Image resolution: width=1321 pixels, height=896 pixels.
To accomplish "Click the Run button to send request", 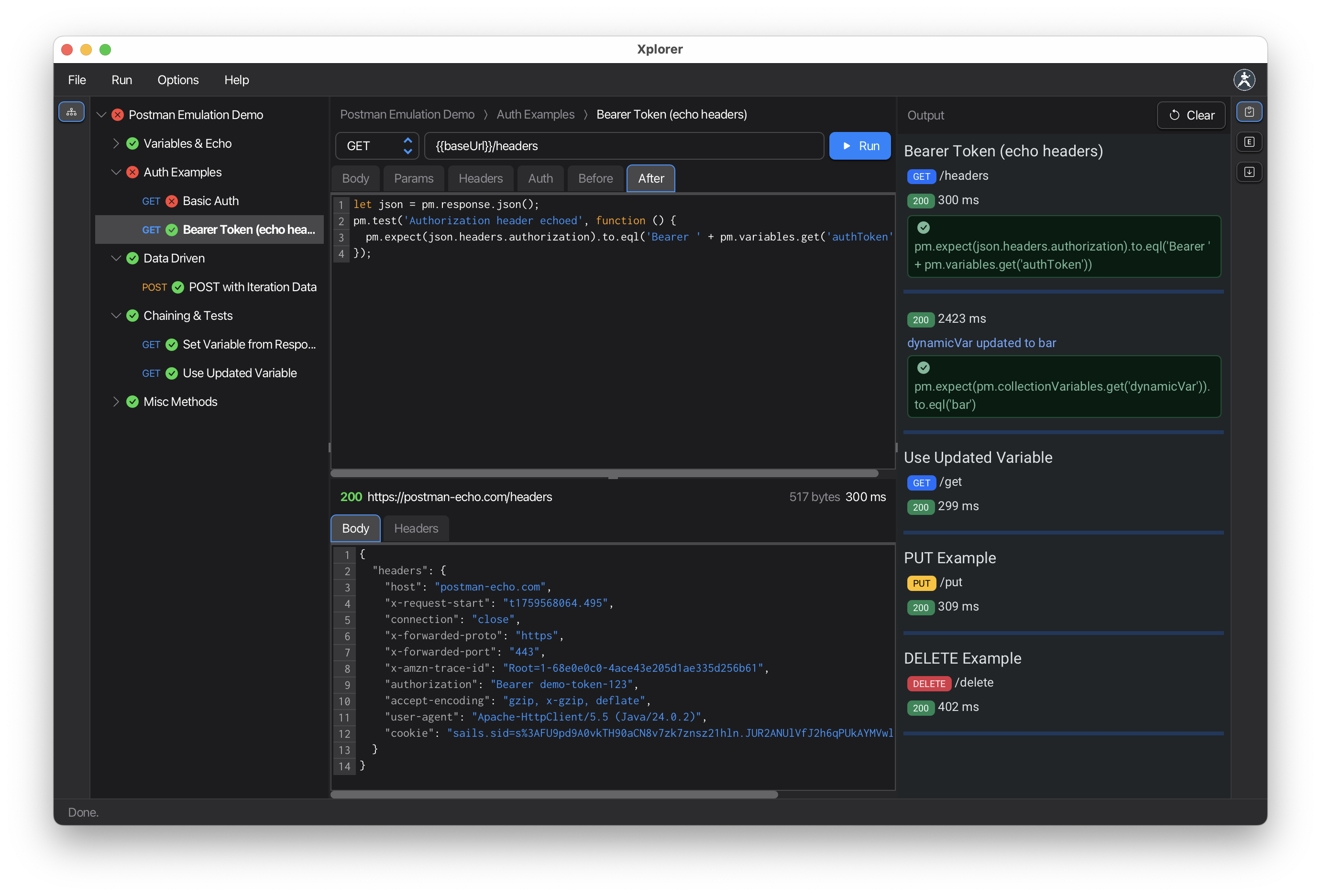I will click(x=860, y=146).
